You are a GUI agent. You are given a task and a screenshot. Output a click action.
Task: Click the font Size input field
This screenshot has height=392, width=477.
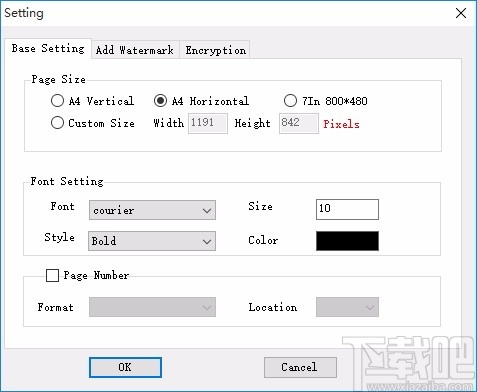click(347, 209)
